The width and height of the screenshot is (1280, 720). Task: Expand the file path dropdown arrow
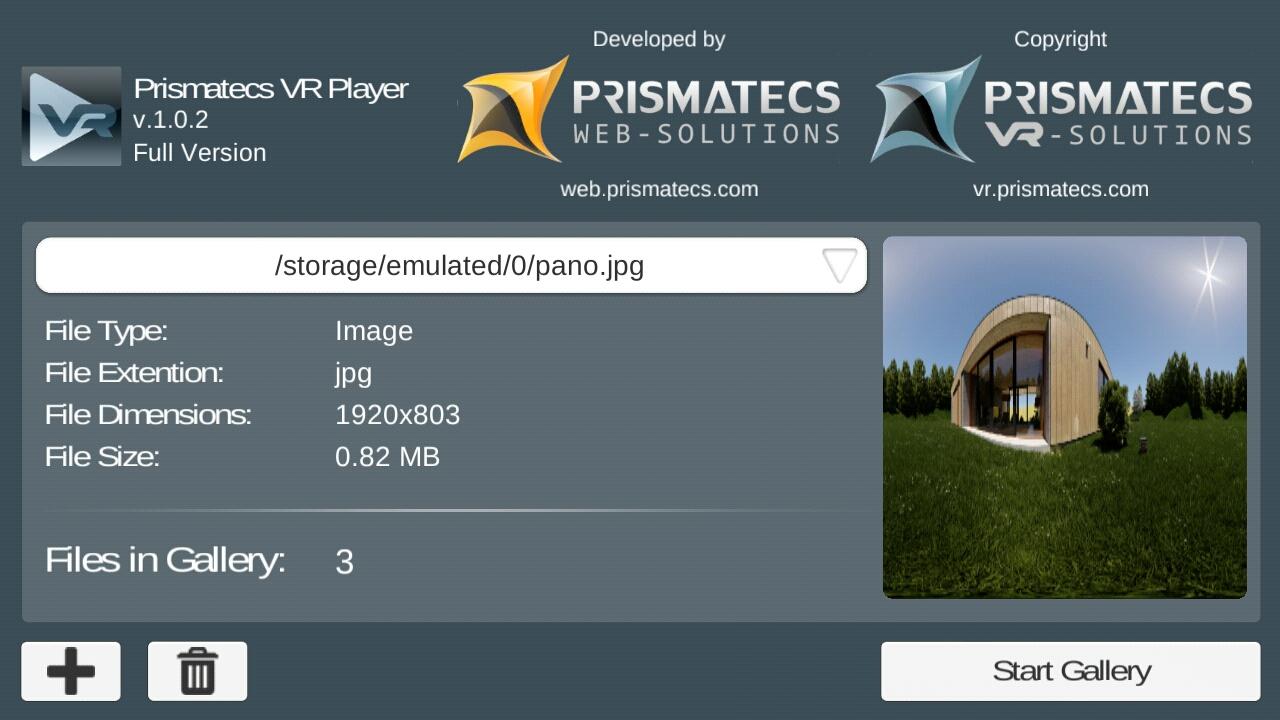point(839,266)
